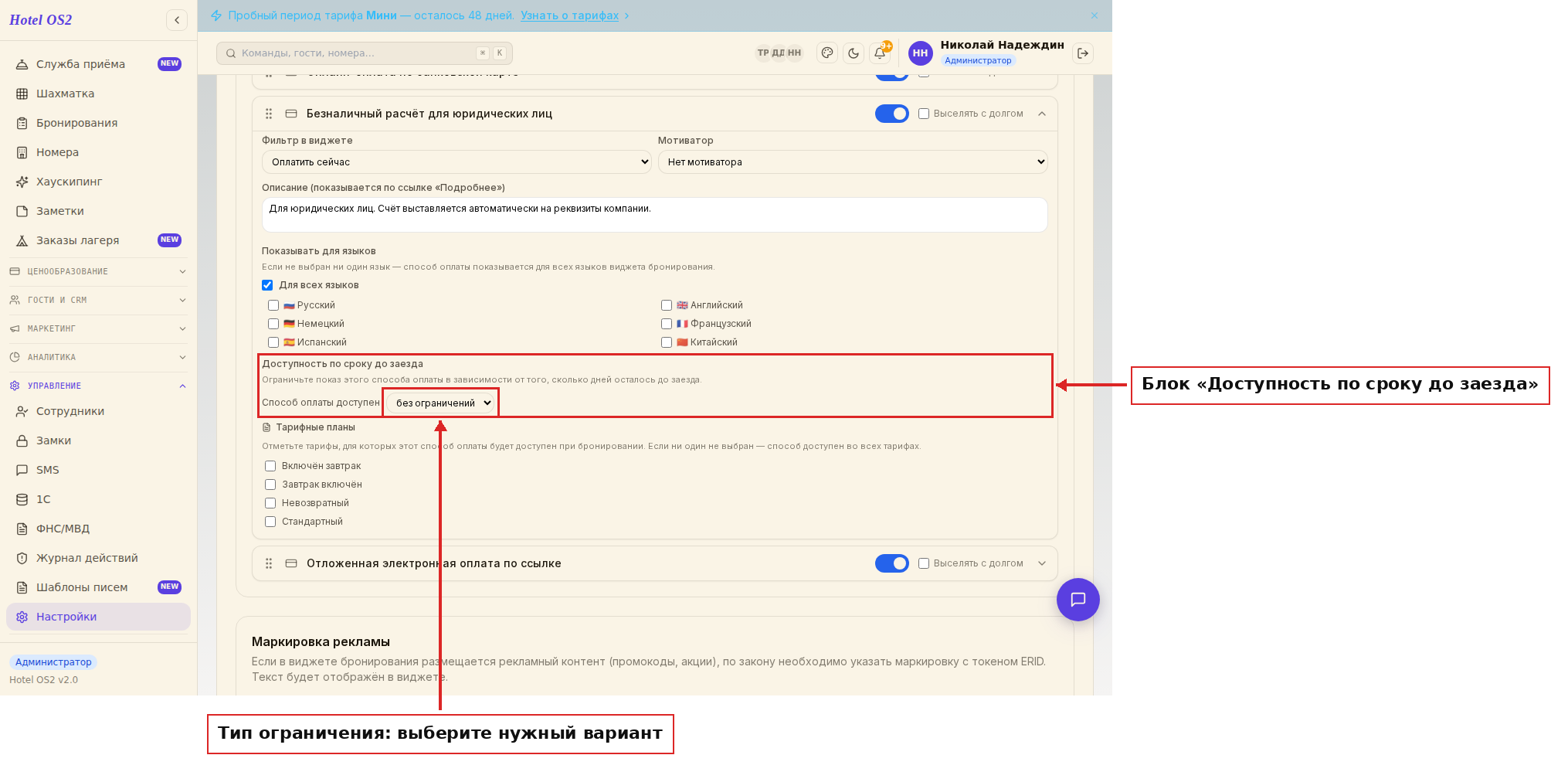Expand the Отложенная электронная оплата section
Screen dimensions: 1568x772
coord(1042,563)
